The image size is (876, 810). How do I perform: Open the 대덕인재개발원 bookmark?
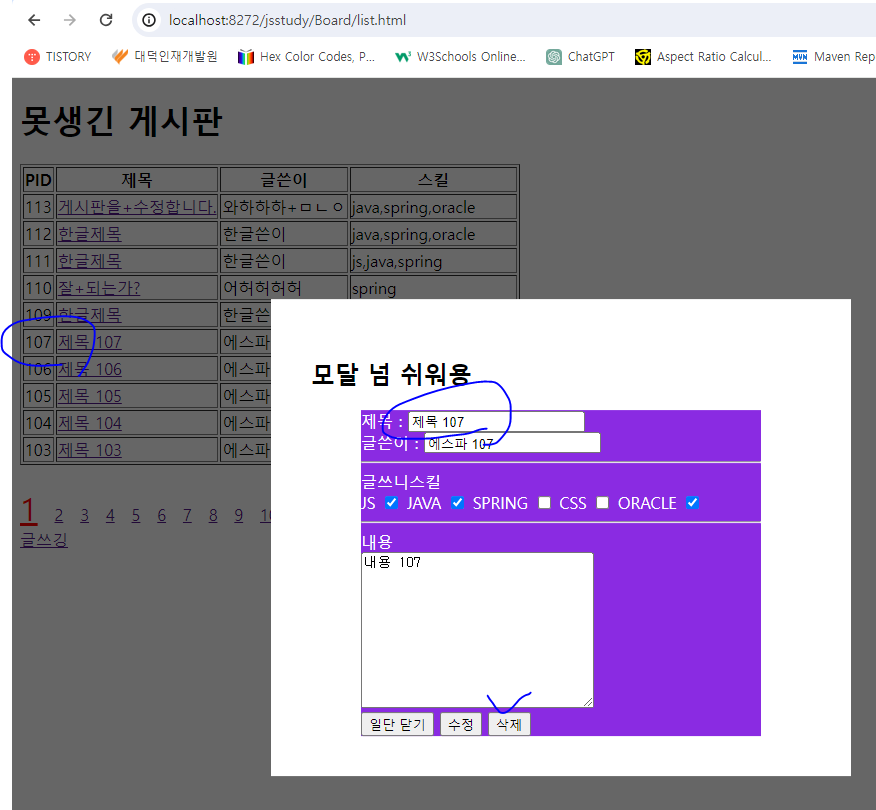164,56
